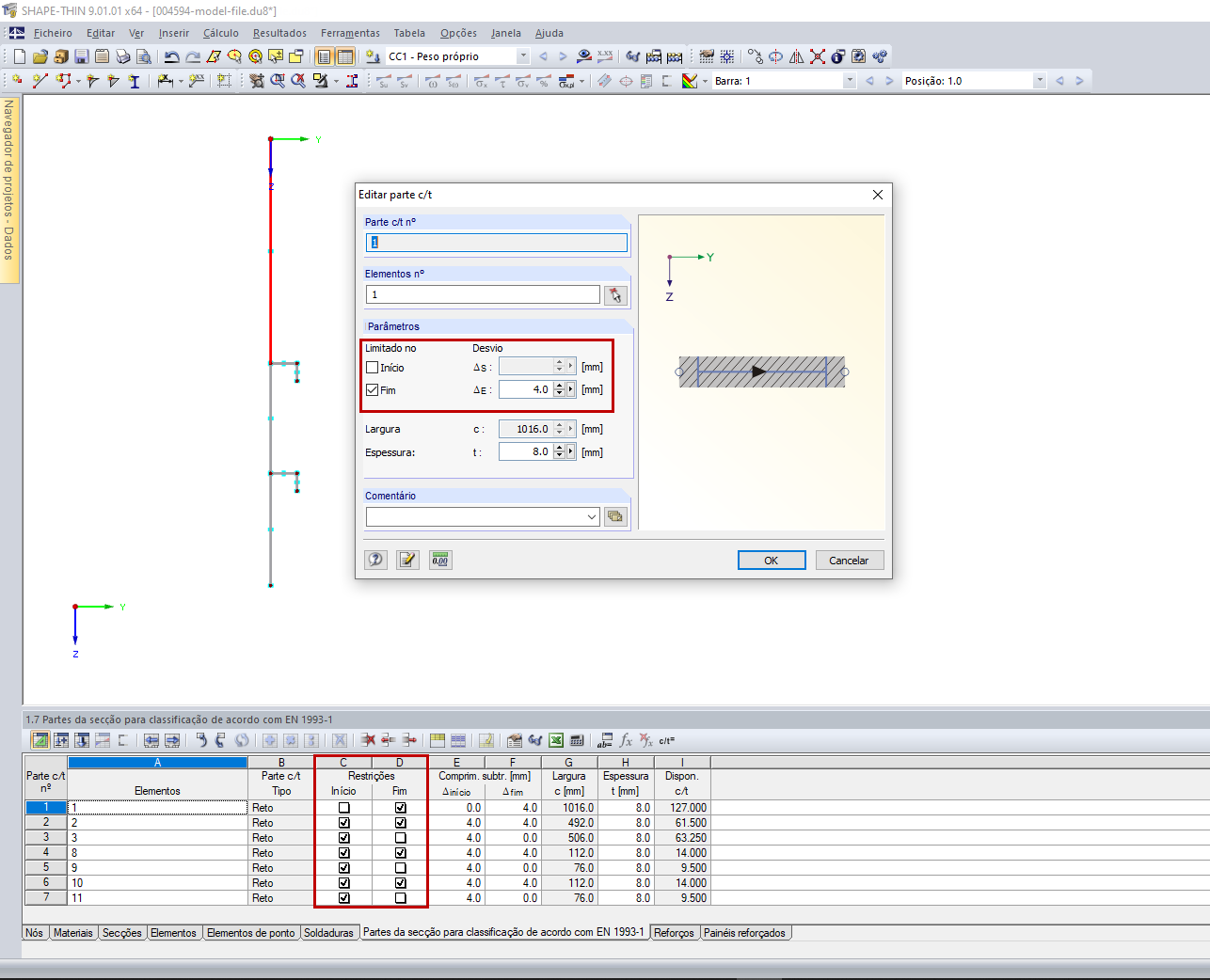The width and height of the screenshot is (1210, 980).
Task: Click the Print icon in toolbar
Action: pyautogui.click(x=122, y=56)
